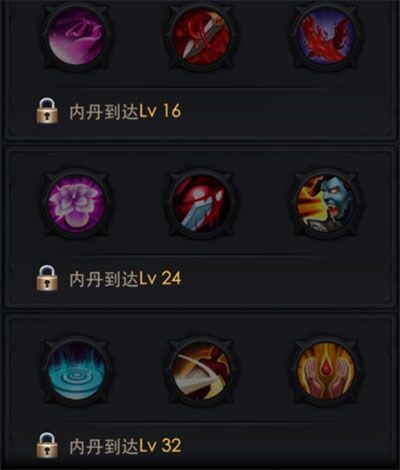Pick the hands holding blood drop icon
Image resolution: width=400 pixels, height=470 pixels.
(326, 371)
